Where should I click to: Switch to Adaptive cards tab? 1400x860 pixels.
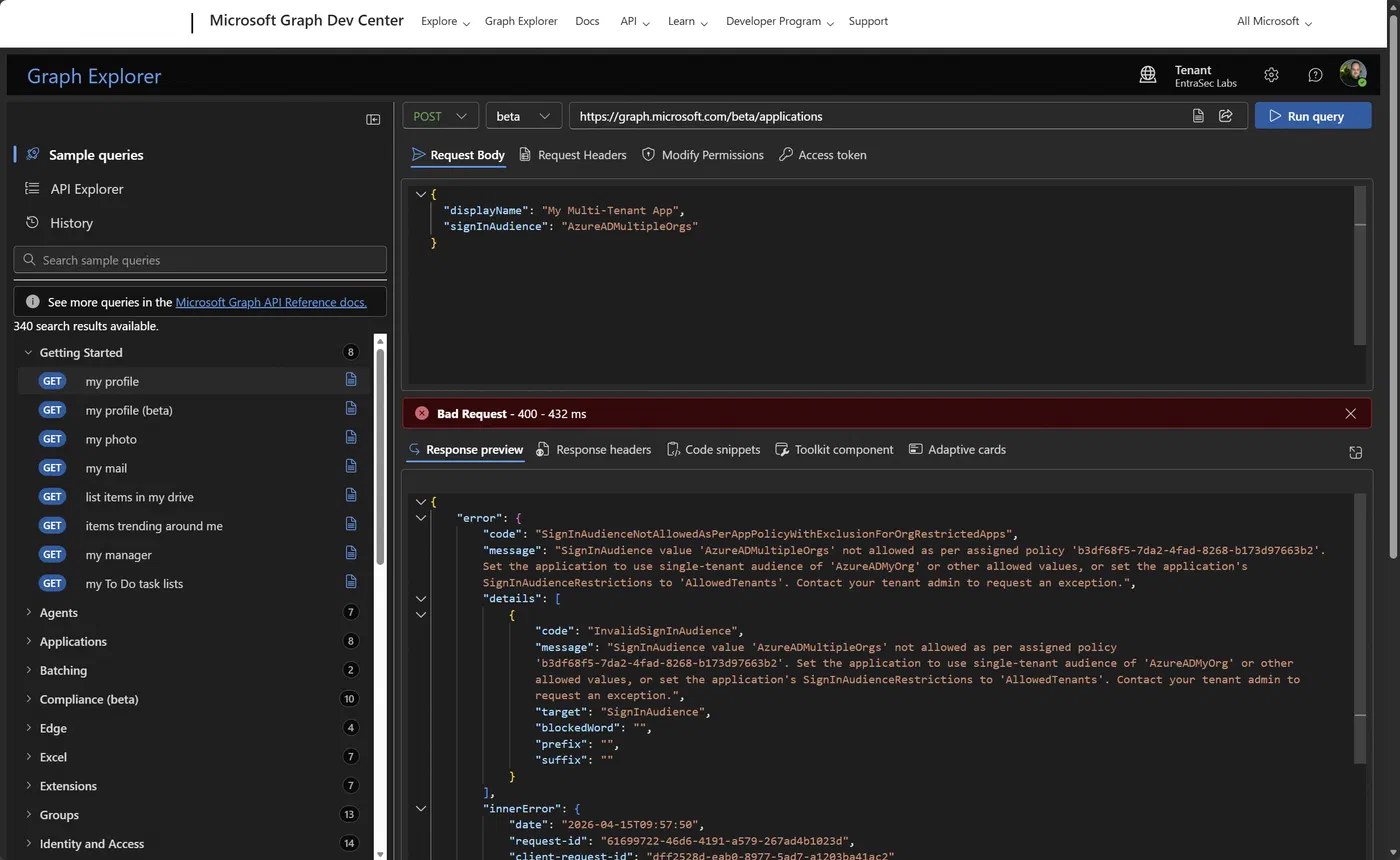[958, 450]
